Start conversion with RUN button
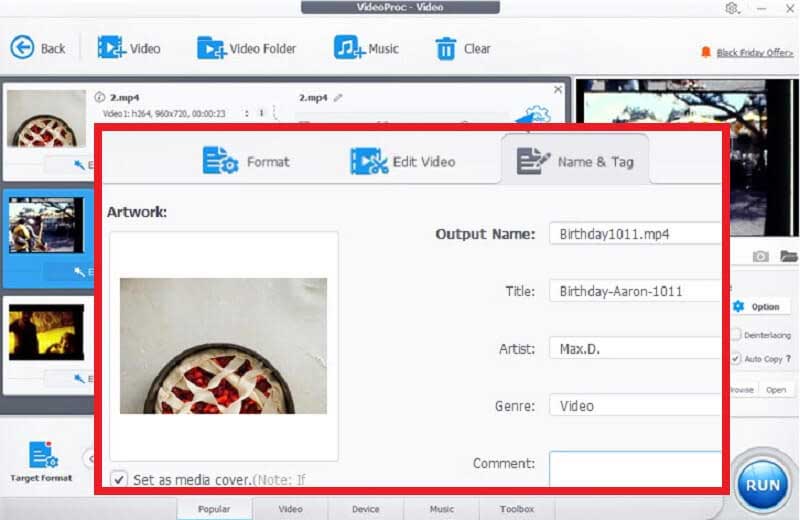The height and width of the screenshot is (520, 800). (x=763, y=485)
